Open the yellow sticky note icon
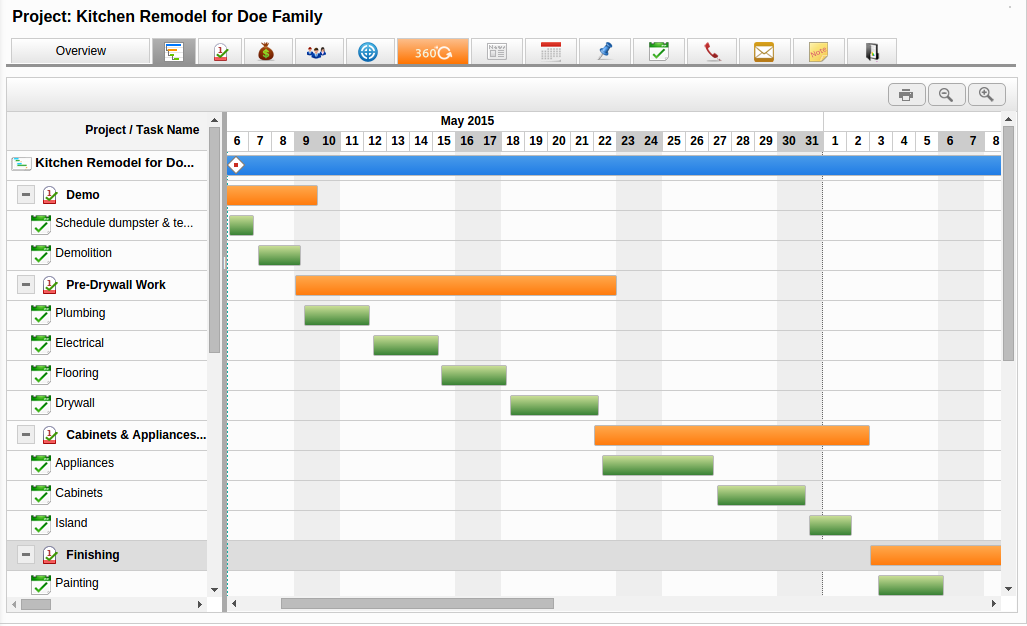 click(818, 52)
